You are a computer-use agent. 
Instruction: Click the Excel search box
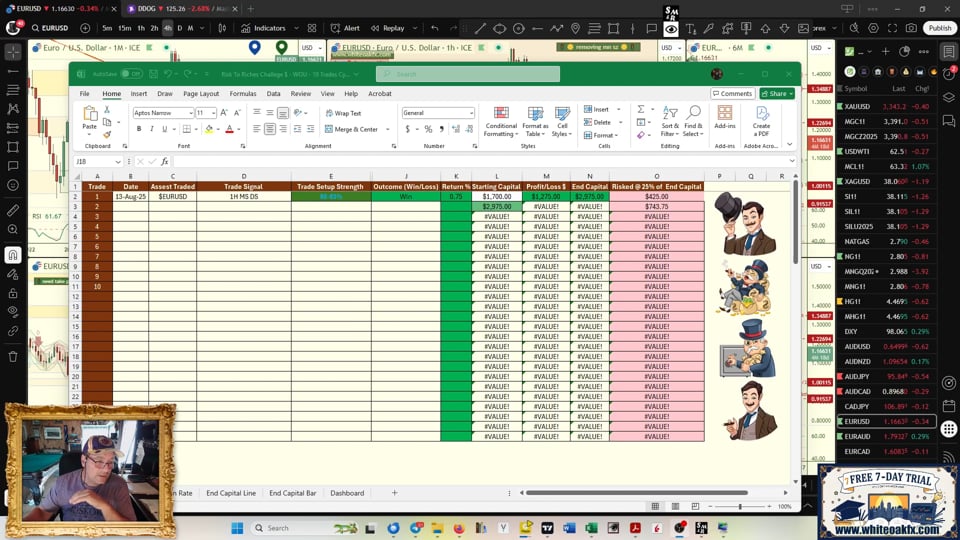click(x=468, y=74)
